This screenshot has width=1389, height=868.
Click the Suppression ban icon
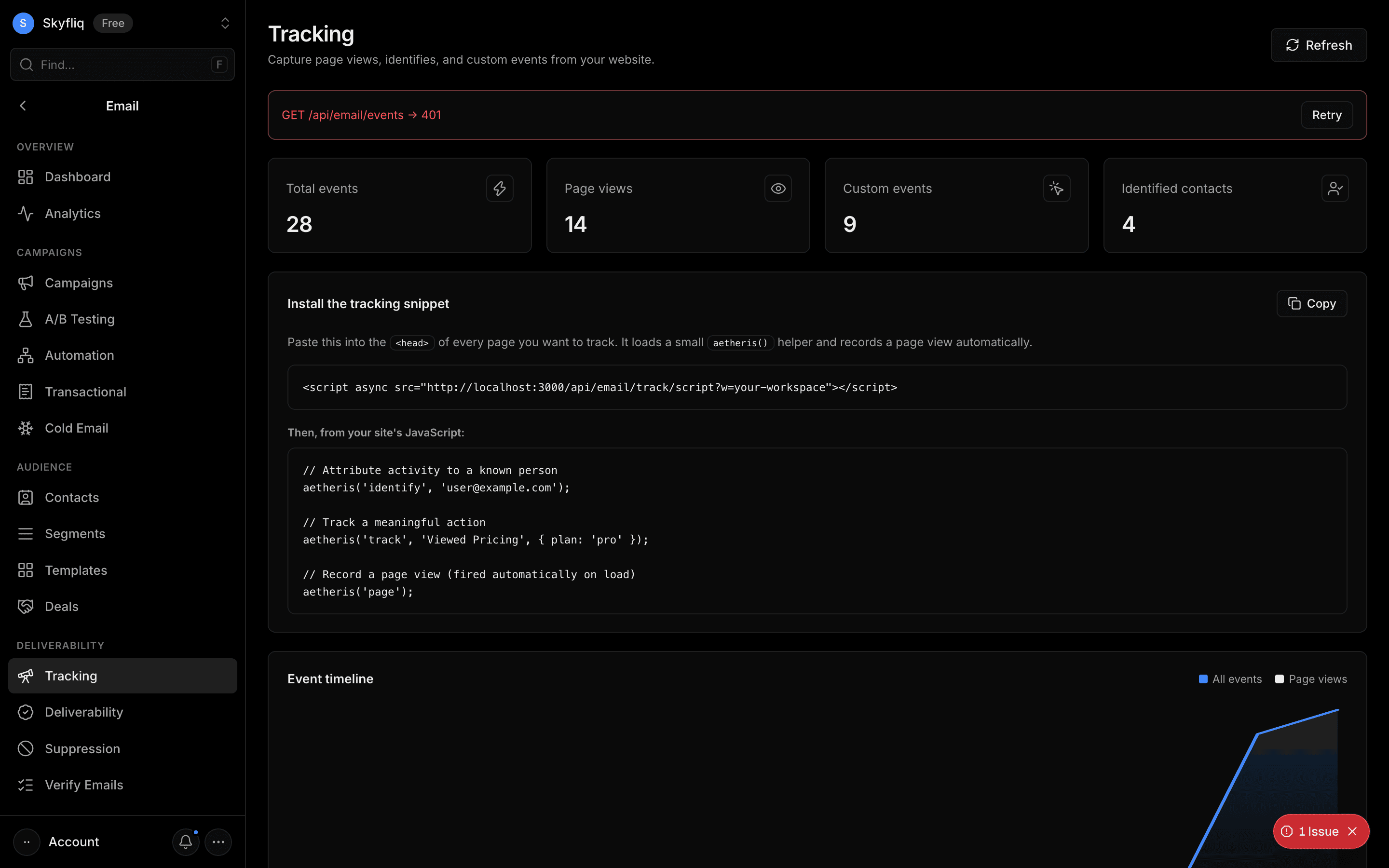(x=25, y=748)
